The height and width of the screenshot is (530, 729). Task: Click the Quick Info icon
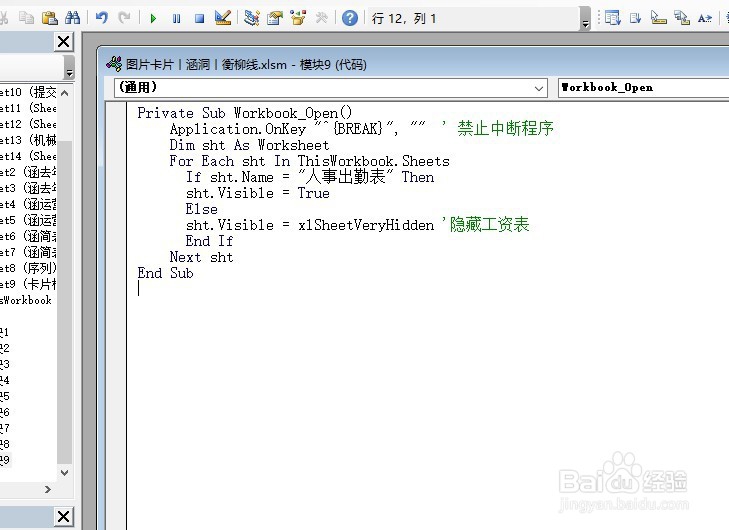[658, 18]
